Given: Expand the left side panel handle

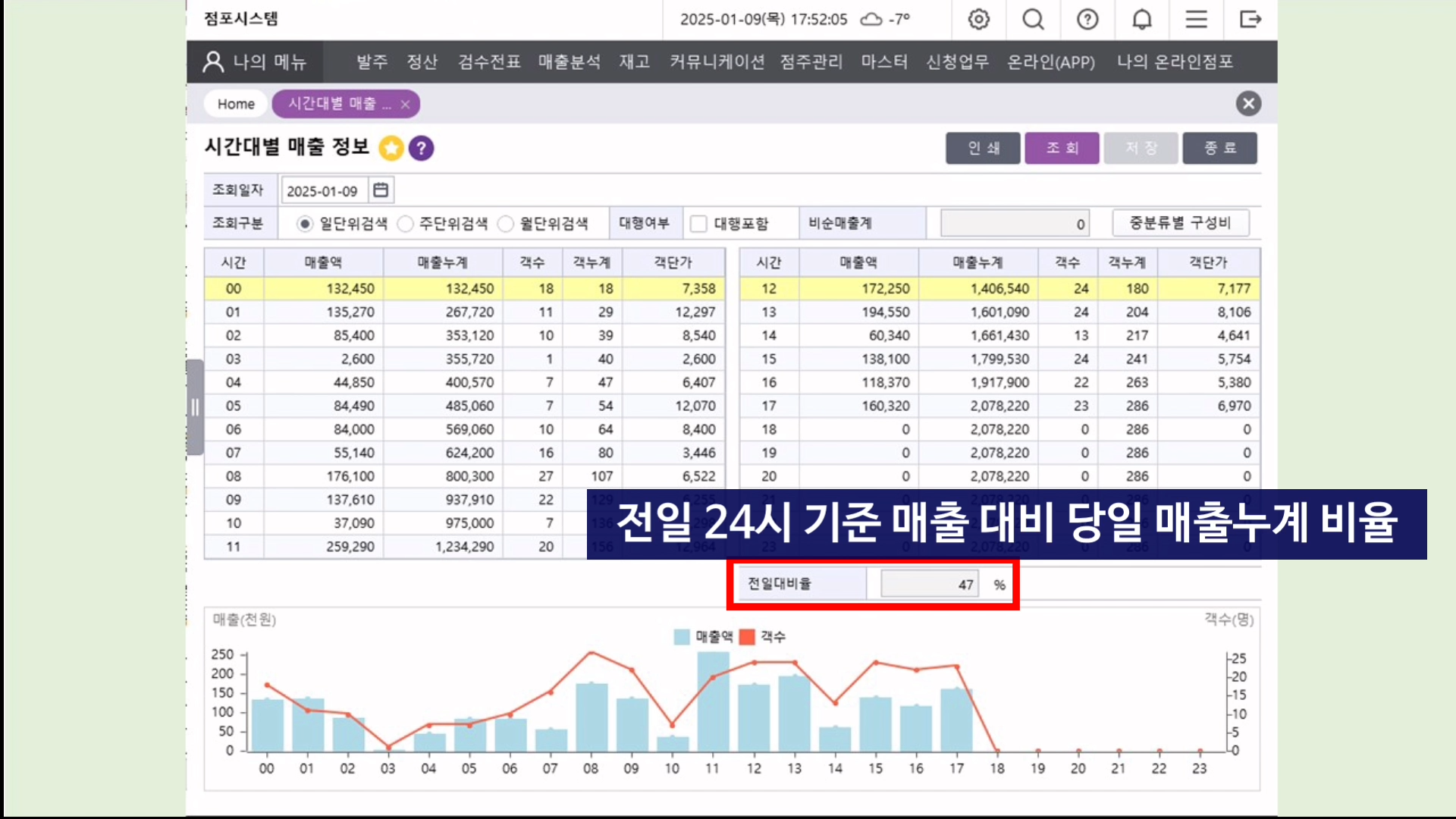Looking at the screenshot, I should [195, 407].
